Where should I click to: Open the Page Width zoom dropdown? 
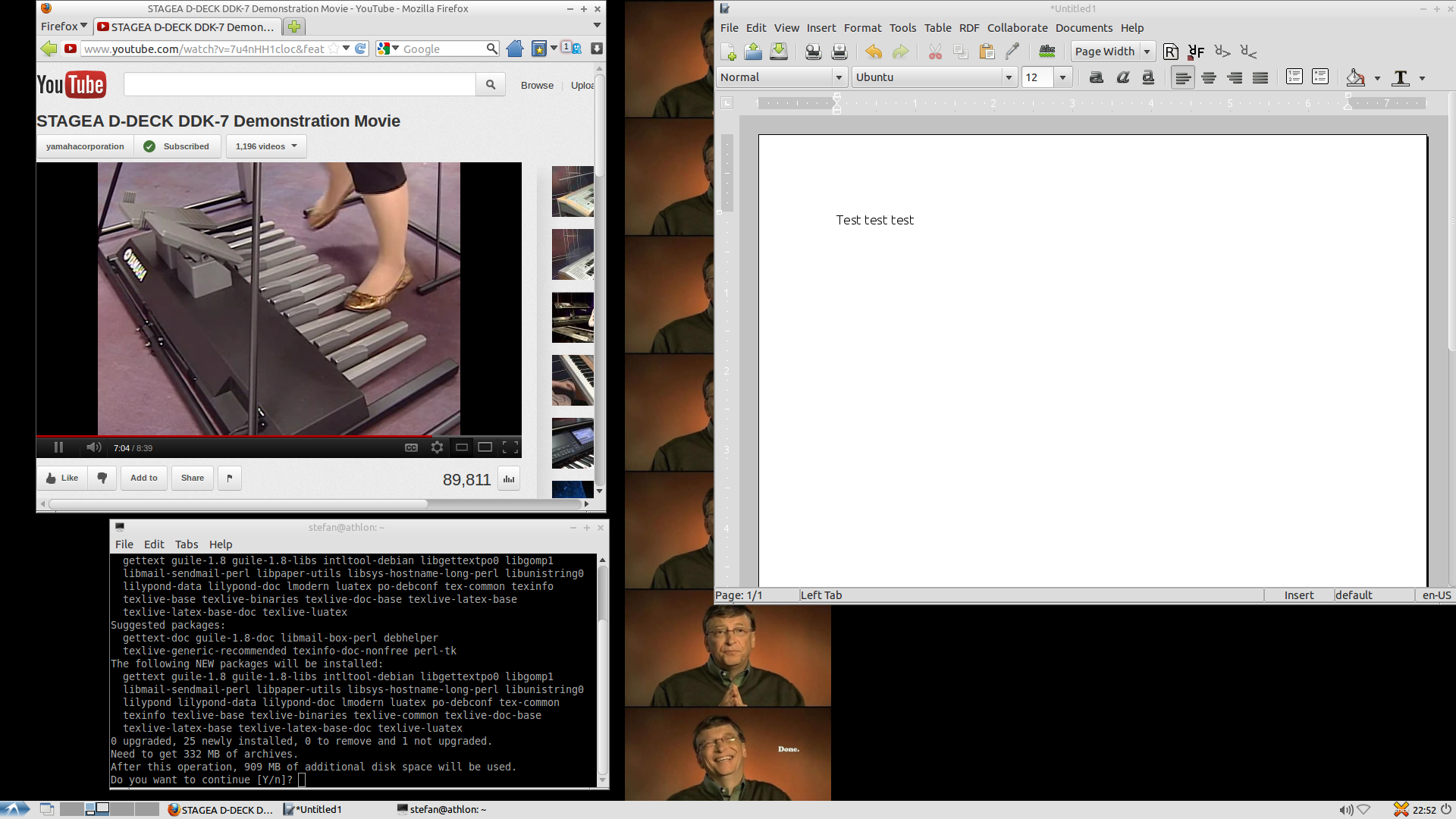(1147, 52)
